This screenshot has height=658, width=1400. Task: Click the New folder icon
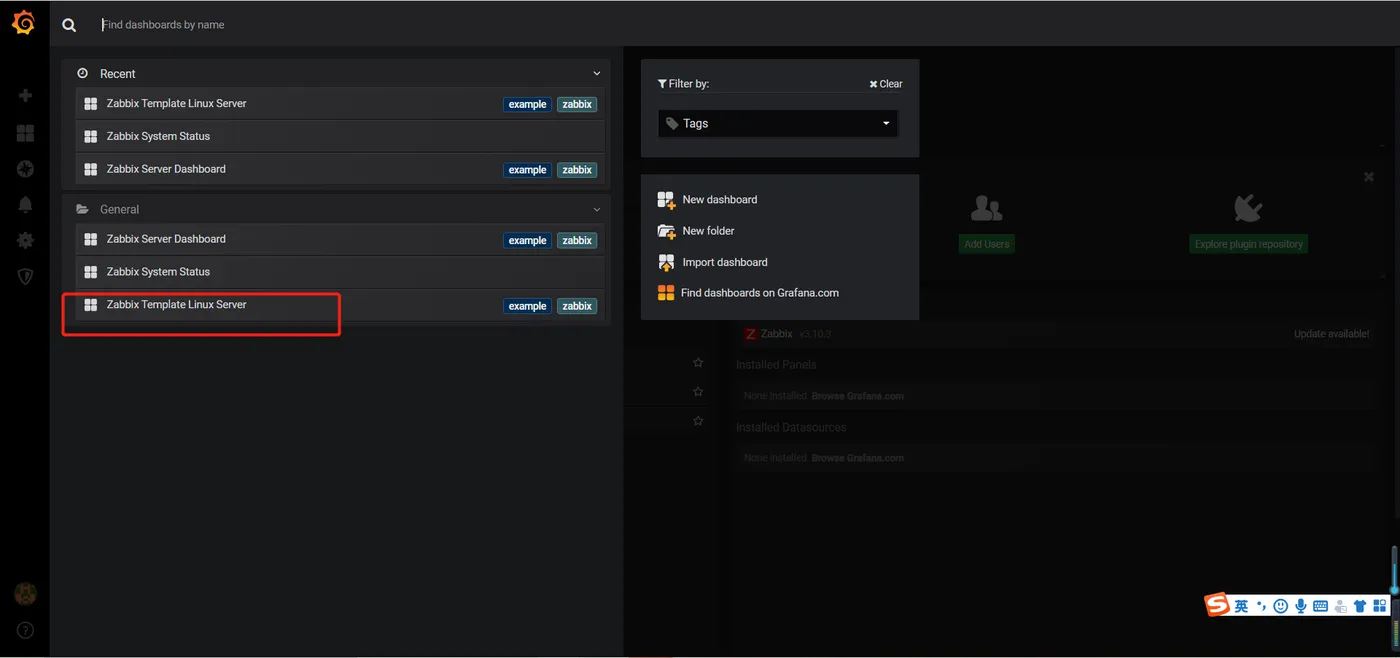pyautogui.click(x=666, y=231)
